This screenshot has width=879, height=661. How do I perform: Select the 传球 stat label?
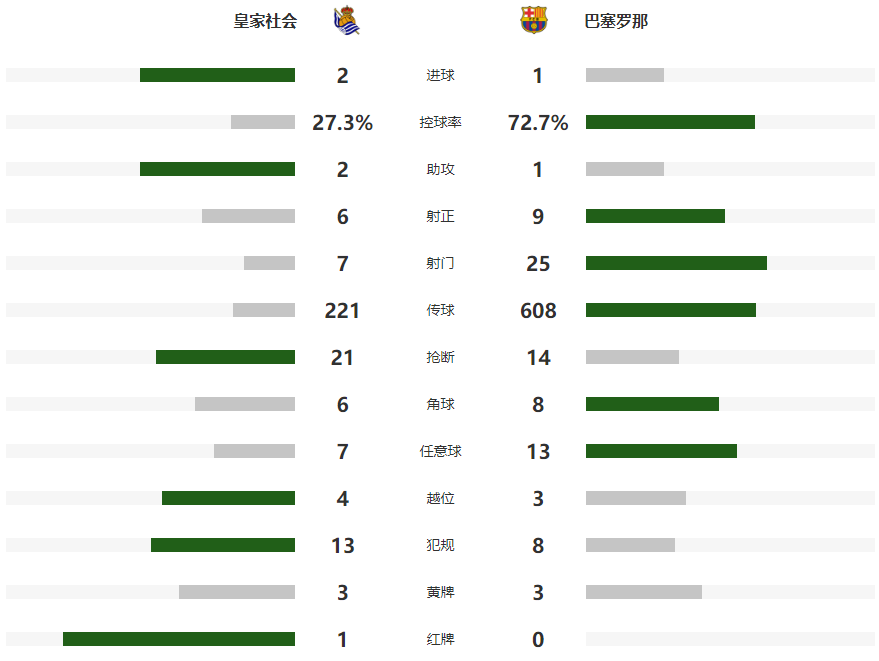click(x=440, y=311)
